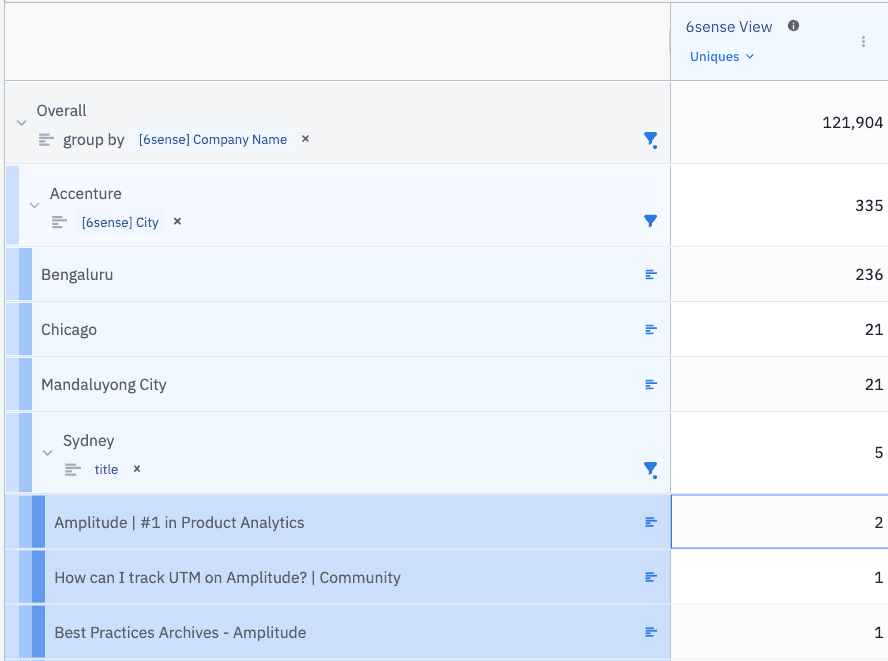Click the group-by icon on Chicago row
The width and height of the screenshot is (888, 661).
tap(651, 329)
